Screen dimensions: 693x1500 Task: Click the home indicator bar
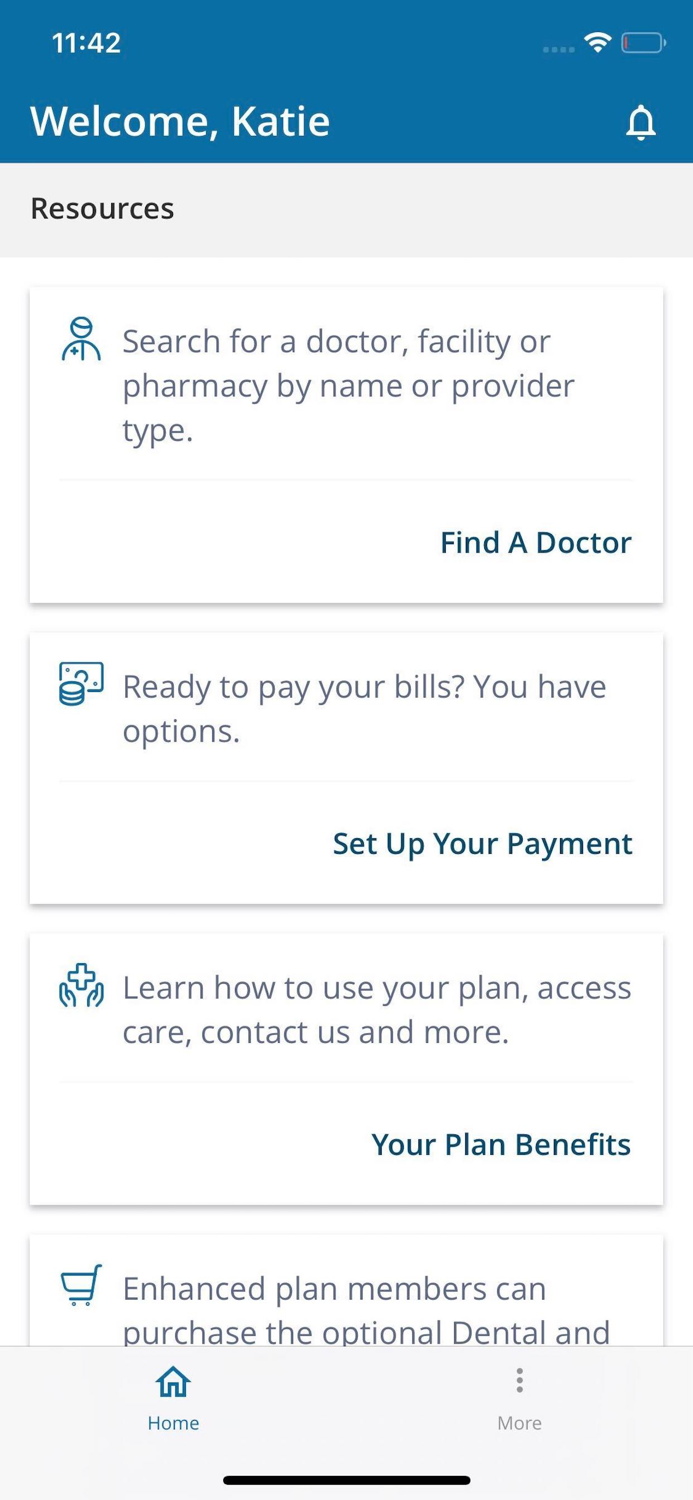click(346, 1480)
